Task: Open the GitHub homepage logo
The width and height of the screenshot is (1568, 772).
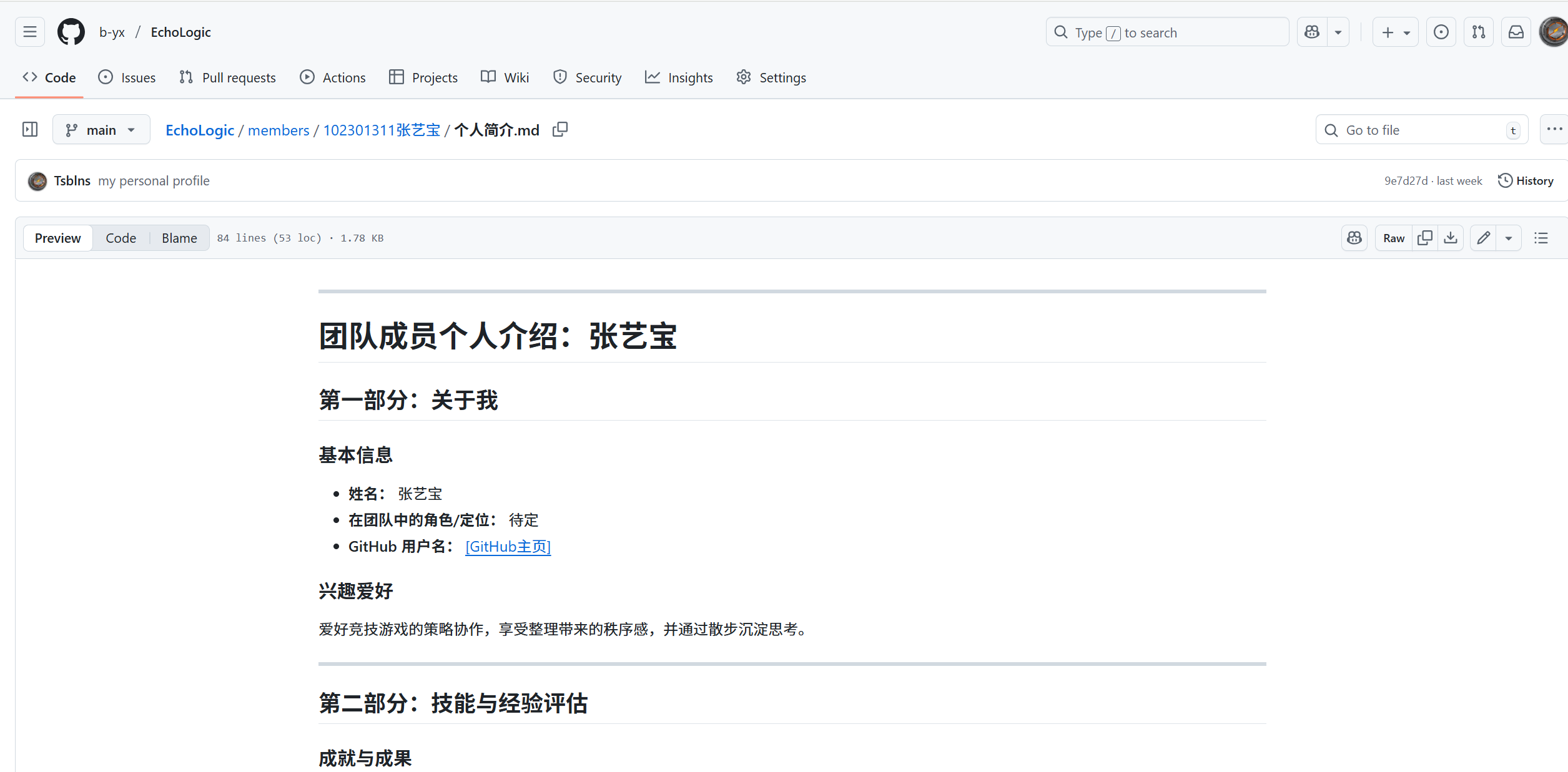Action: pyautogui.click(x=71, y=32)
